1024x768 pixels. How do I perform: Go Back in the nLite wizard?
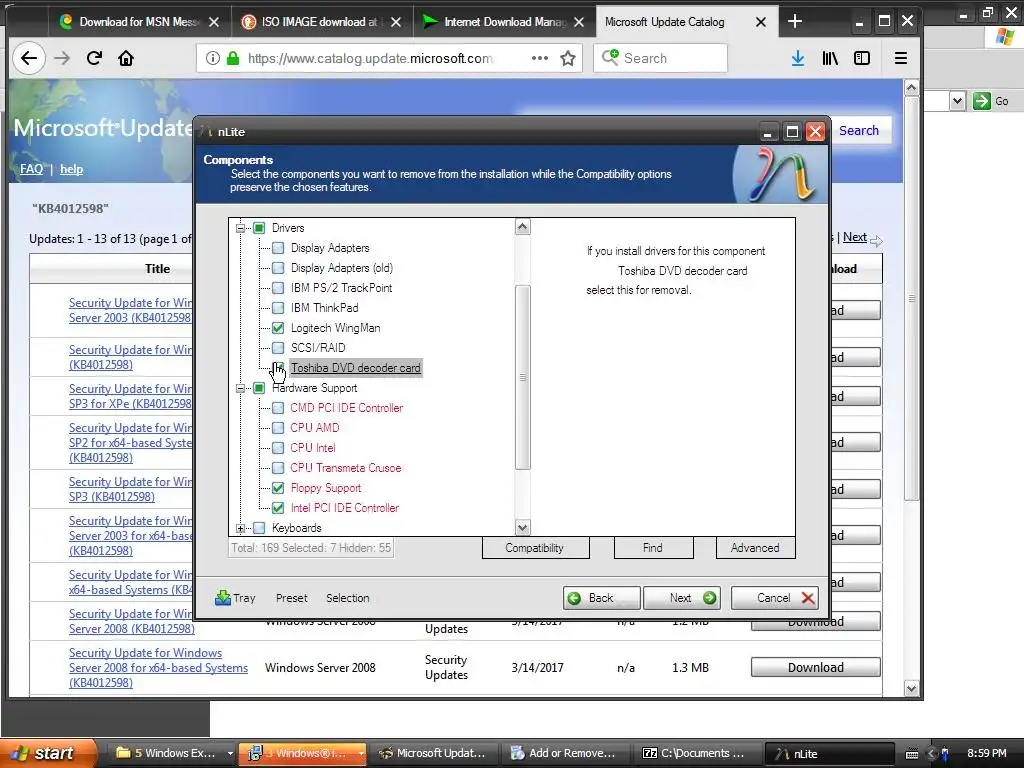point(601,598)
